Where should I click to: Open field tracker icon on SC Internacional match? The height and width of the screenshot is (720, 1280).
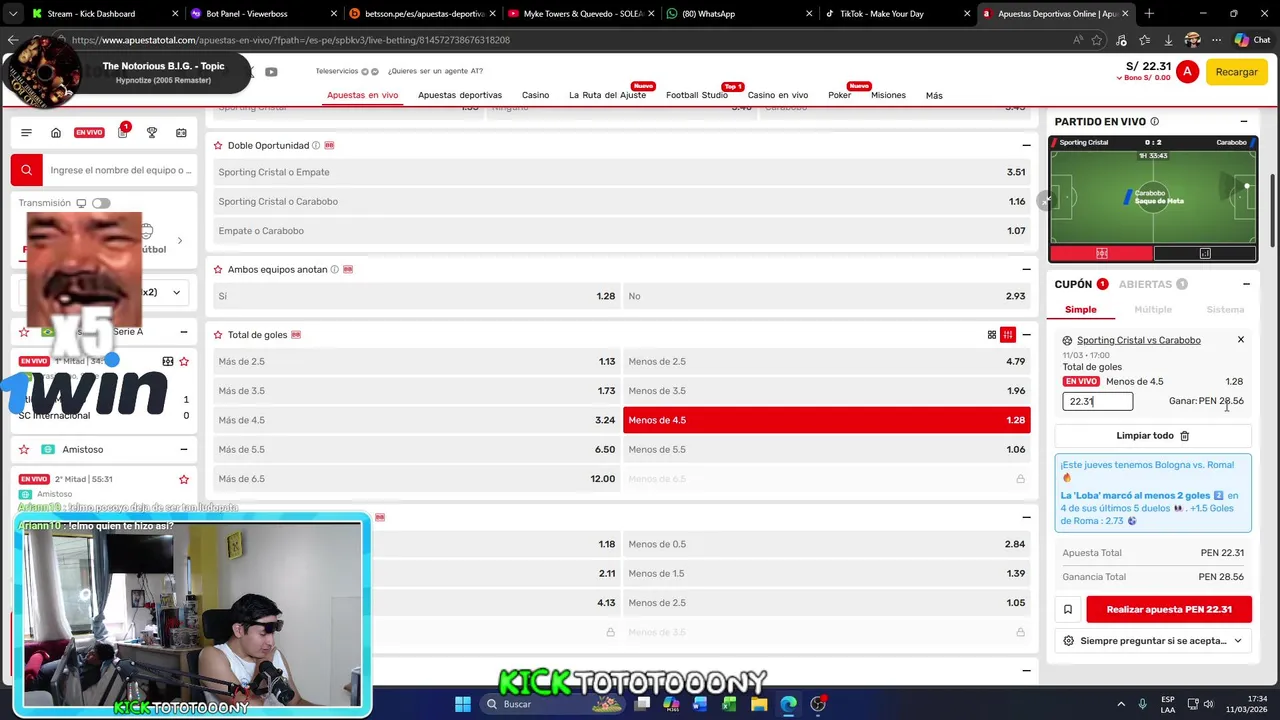point(168,361)
